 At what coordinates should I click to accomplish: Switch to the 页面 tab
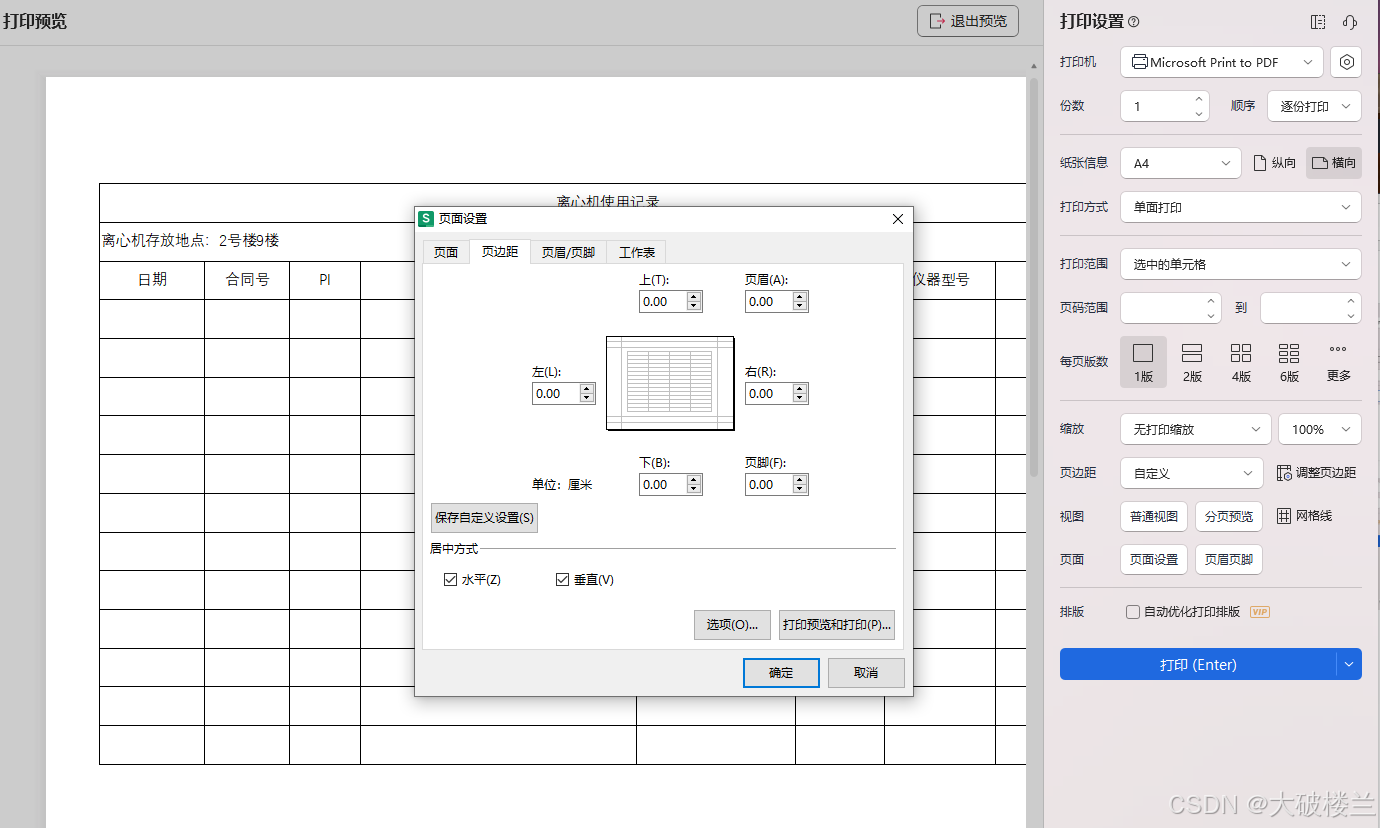click(446, 253)
